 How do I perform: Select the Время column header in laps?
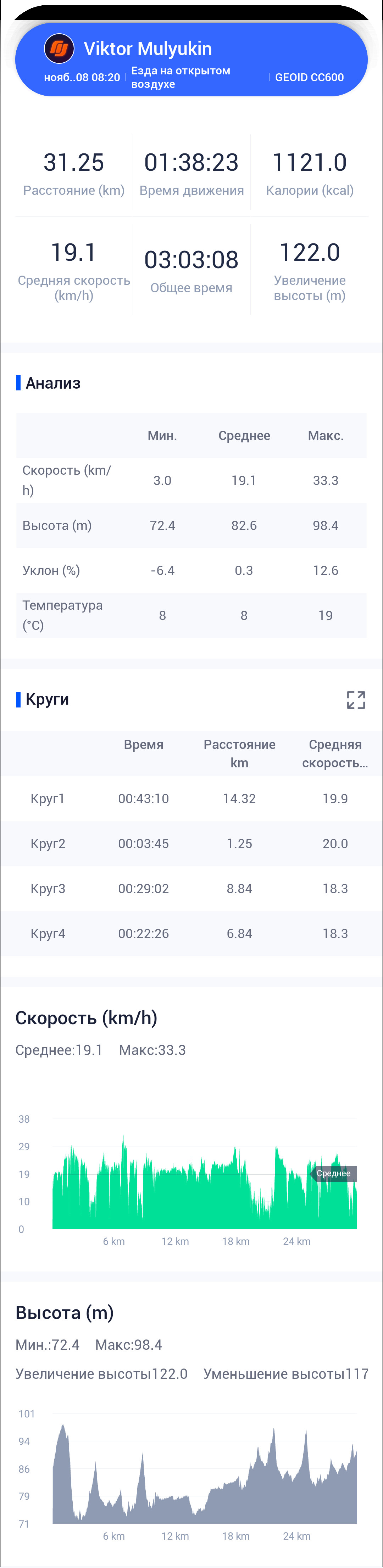pos(144,744)
